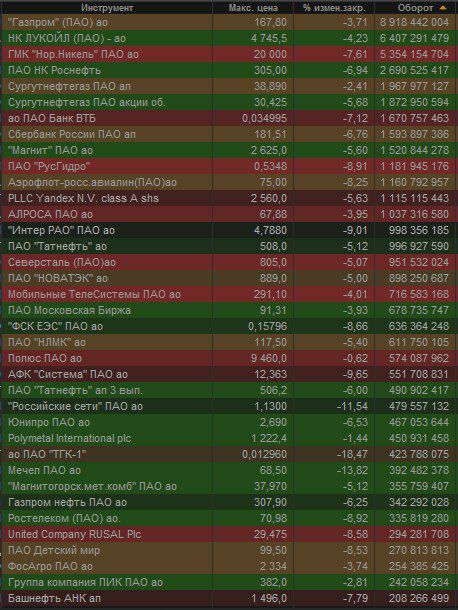Select the Ростелеком (ПАО) ао. row
The height and width of the screenshot is (610, 458).
pos(229,518)
